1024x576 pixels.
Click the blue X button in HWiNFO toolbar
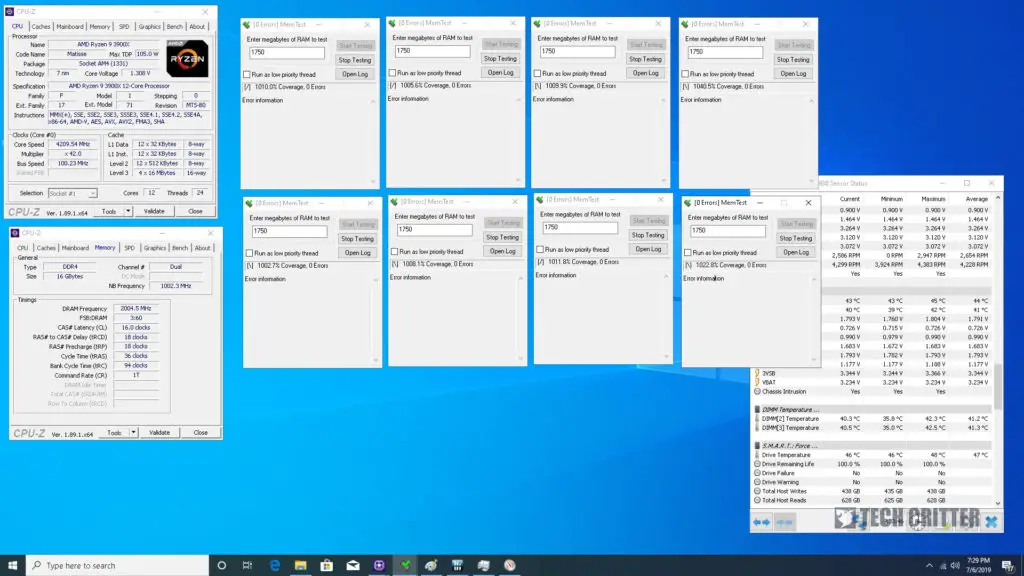coord(991,521)
